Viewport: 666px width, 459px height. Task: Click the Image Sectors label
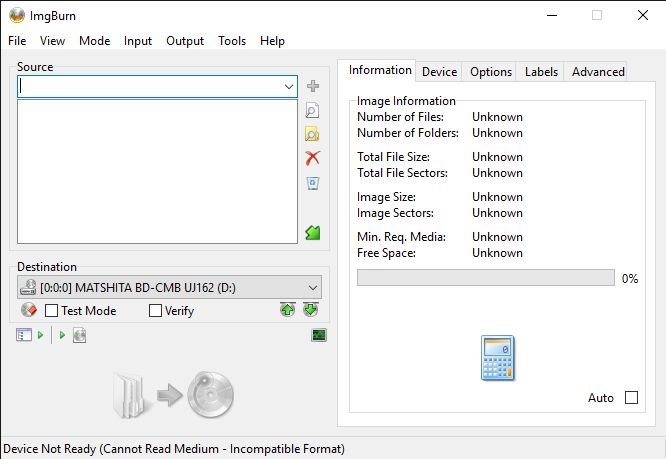pyautogui.click(x=395, y=213)
